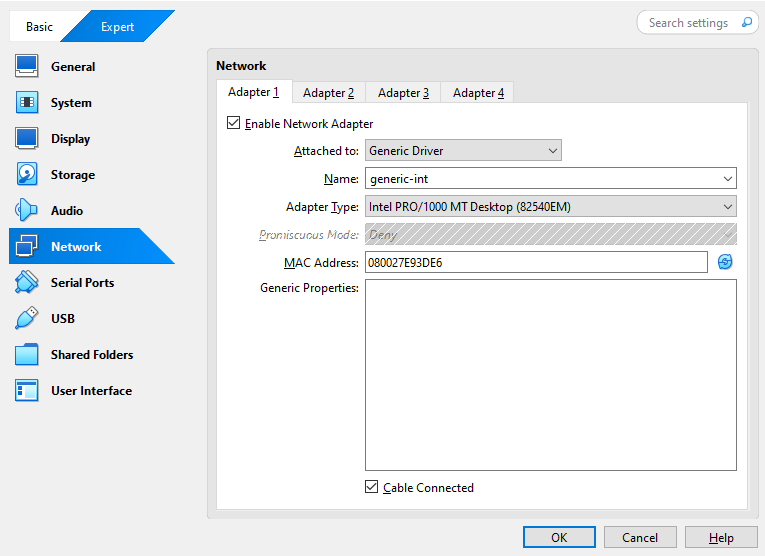This screenshot has width=765, height=556.
Task: Open the USB plug icon
Action: [27, 319]
